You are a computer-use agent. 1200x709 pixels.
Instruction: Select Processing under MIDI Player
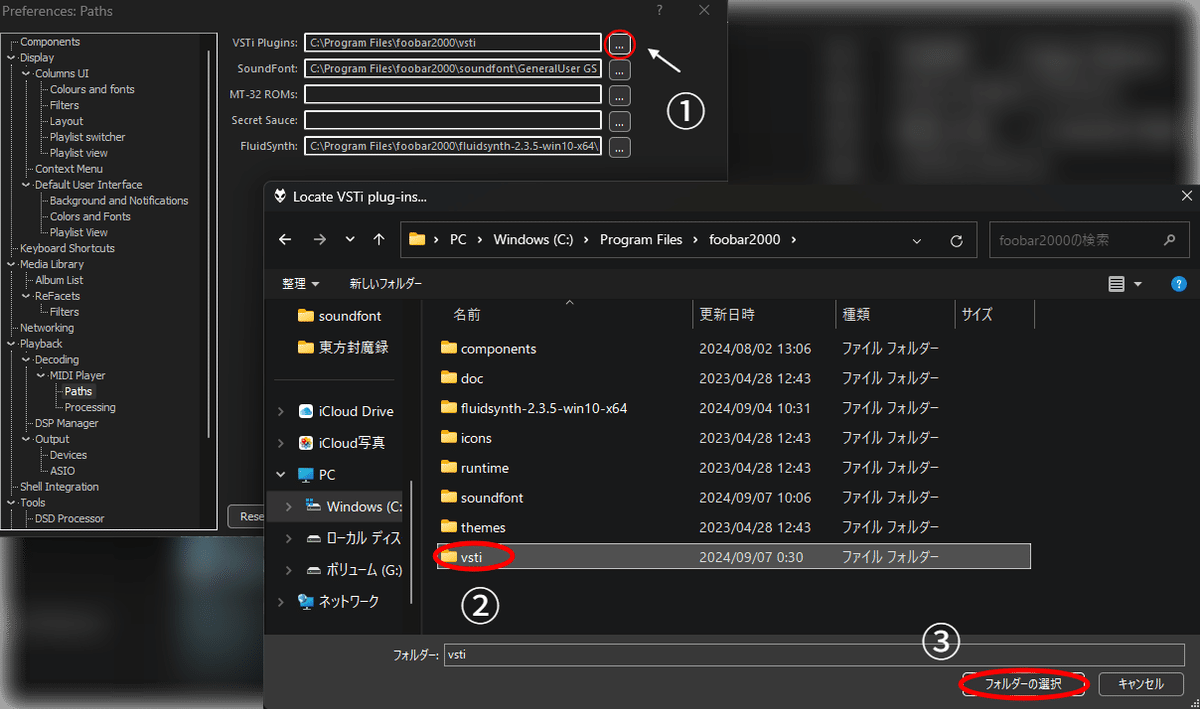90,407
